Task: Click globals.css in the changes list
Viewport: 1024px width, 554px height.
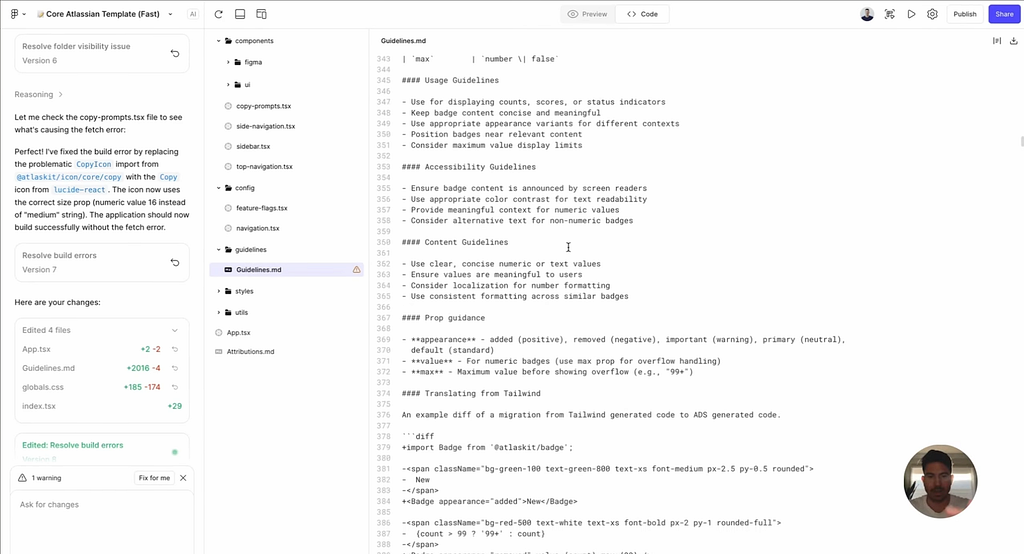Action: [x=42, y=387]
